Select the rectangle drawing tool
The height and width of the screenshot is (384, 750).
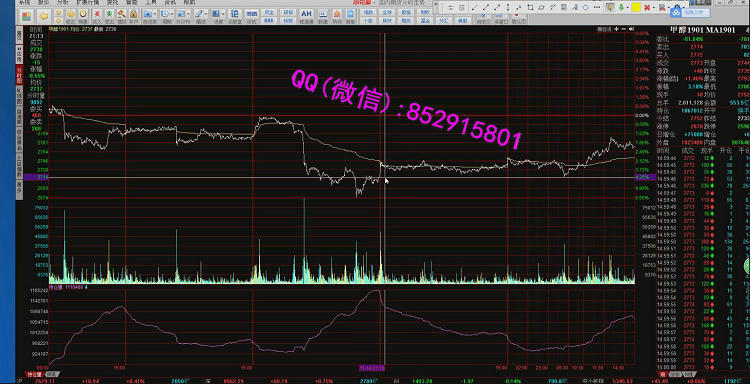pos(530,8)
